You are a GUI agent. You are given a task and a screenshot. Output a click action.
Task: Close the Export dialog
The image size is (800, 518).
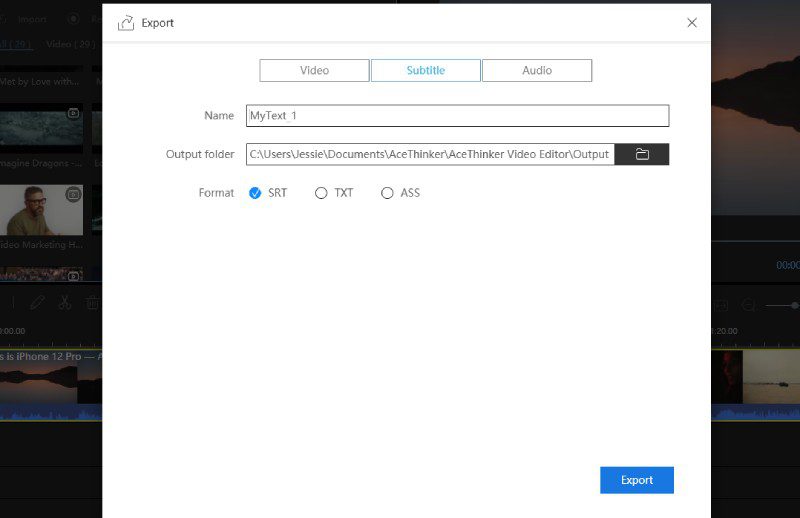point(691,22)
